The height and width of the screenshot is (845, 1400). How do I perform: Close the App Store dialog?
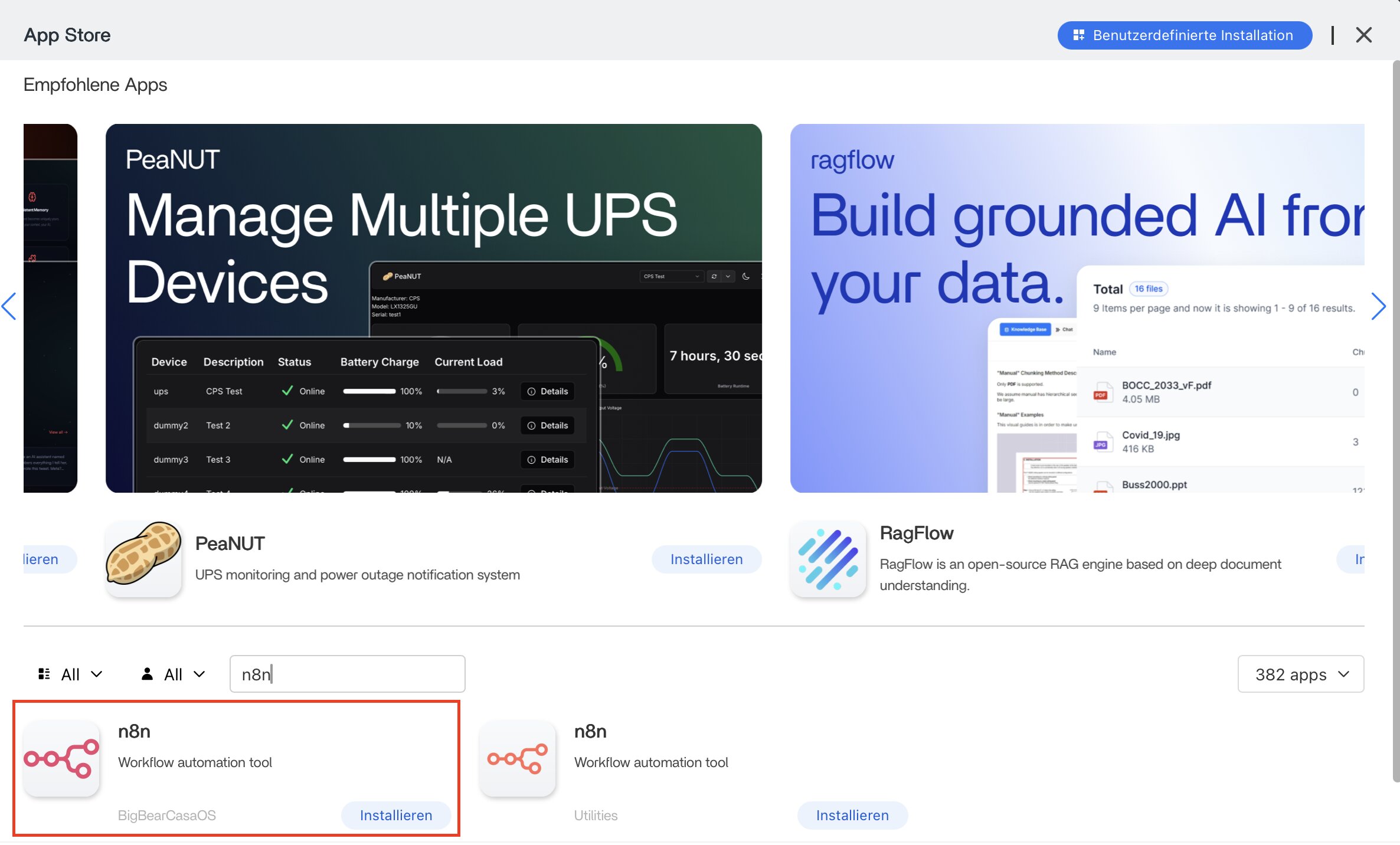pos(1363,35)
